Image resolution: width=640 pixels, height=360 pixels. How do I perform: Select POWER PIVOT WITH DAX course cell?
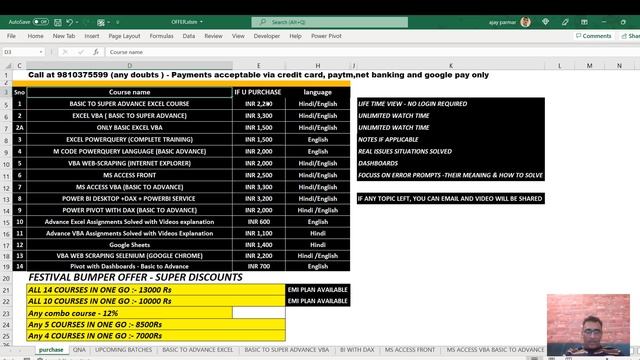pos(129,210)
